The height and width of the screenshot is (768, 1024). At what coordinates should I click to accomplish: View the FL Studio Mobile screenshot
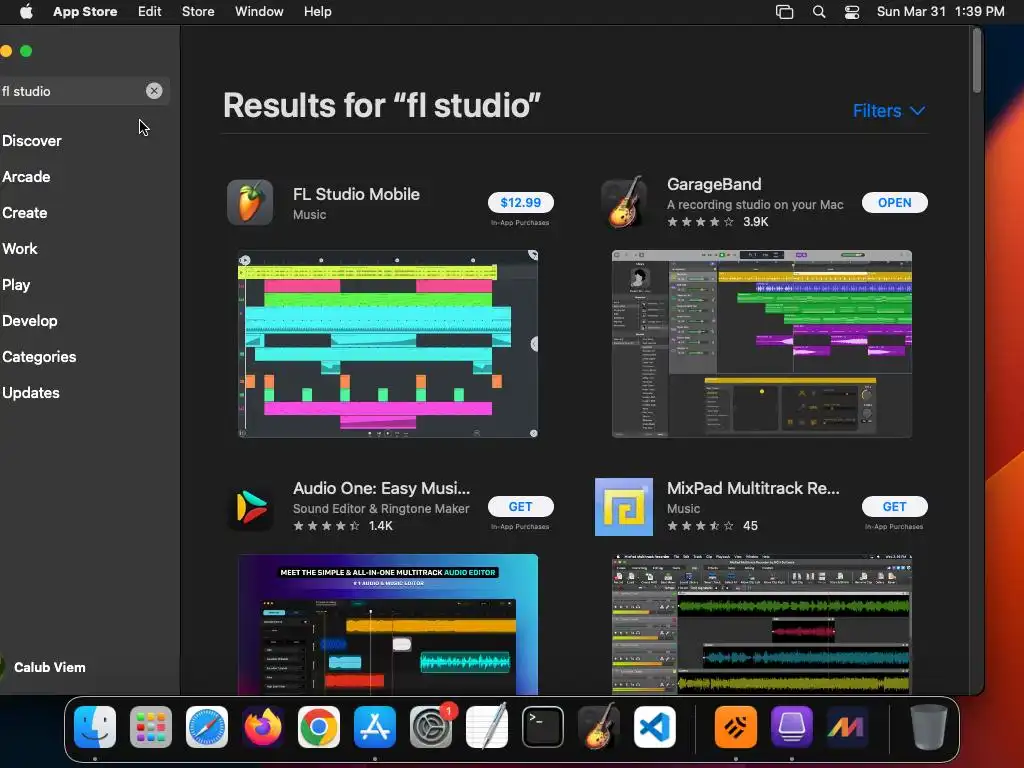388,344
